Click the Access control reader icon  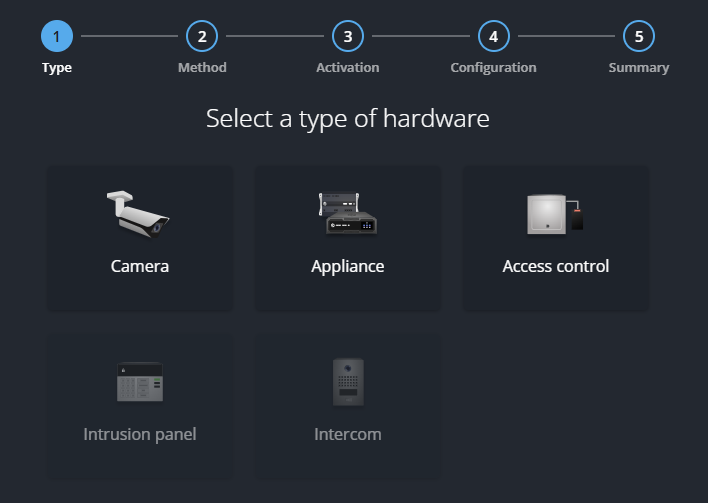[x=555, y=214]
